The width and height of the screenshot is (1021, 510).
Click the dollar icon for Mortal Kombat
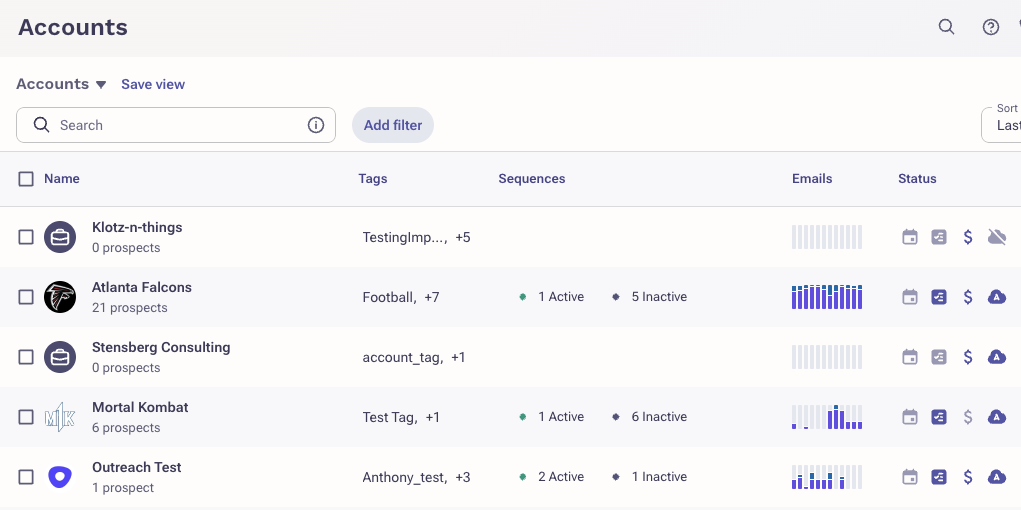(968, 417)
